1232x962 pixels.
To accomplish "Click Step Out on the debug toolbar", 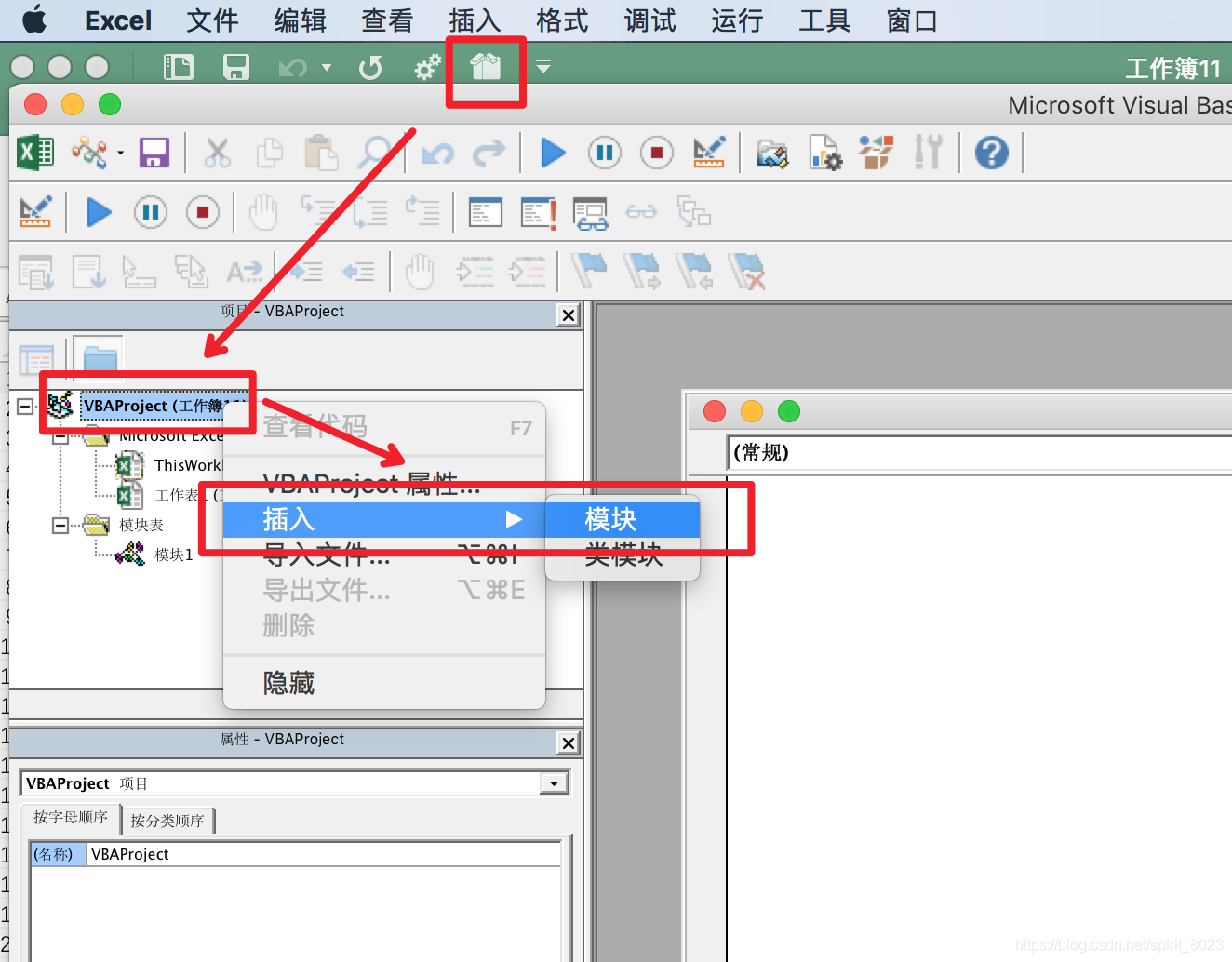I will [x=422, y=212].
